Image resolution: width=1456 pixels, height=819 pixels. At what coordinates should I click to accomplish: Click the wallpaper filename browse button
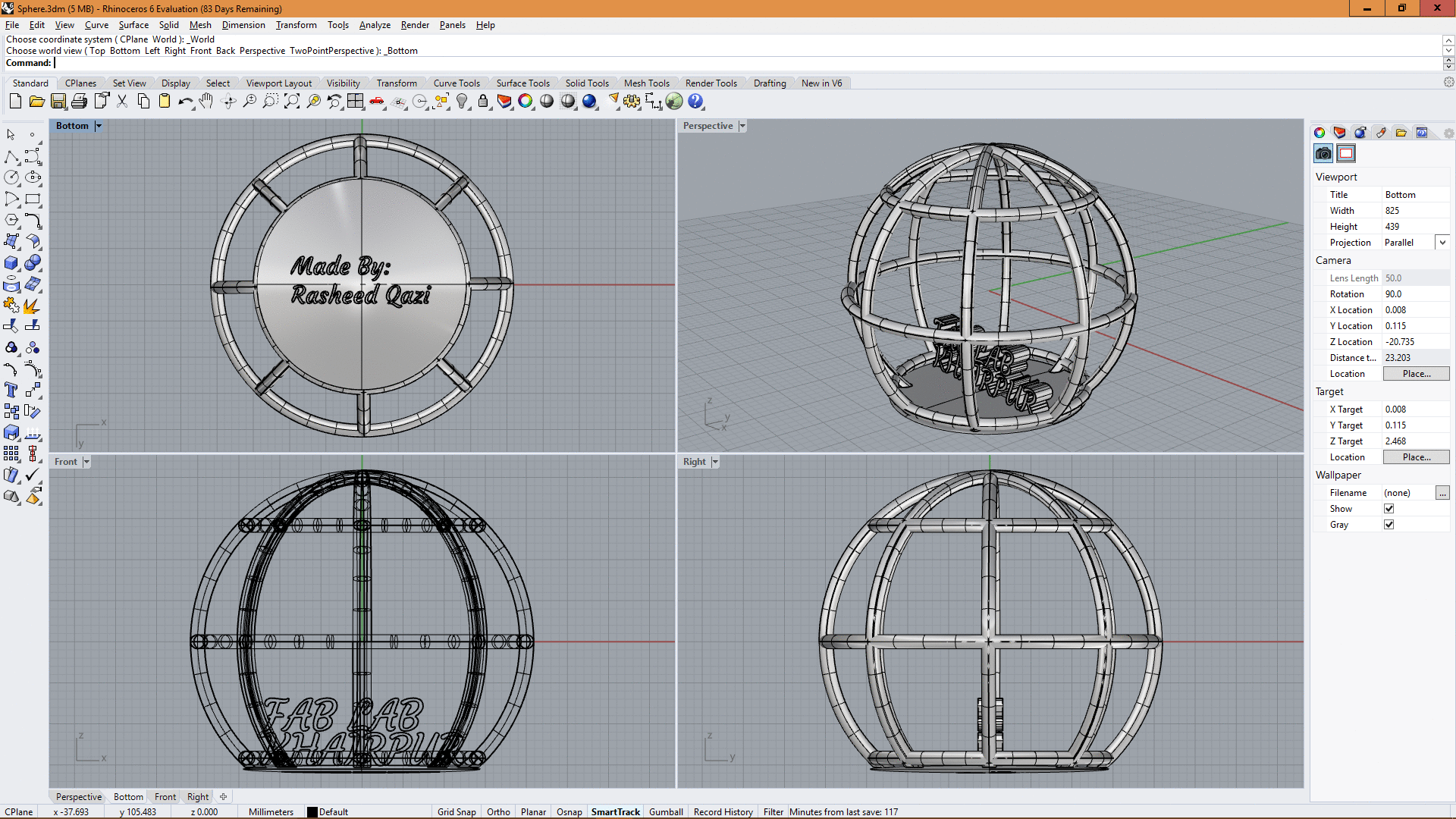click(x=1442, y=493)
